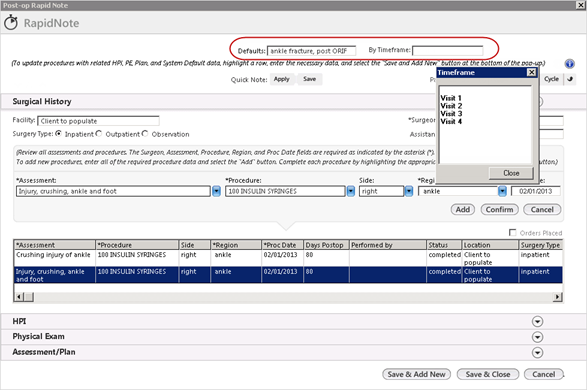Click the Assessment text field
Viewport: 587px width, 390px height.
pos(113,191)
